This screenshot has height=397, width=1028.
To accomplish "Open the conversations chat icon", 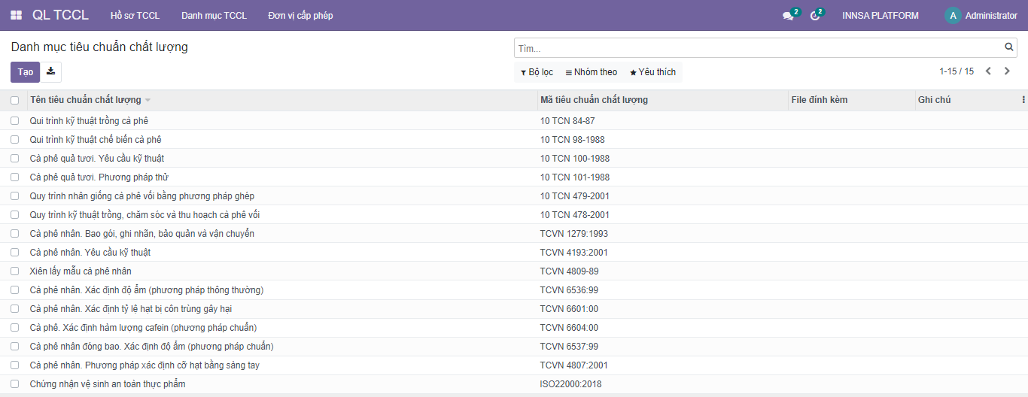I will click(788, 16).
